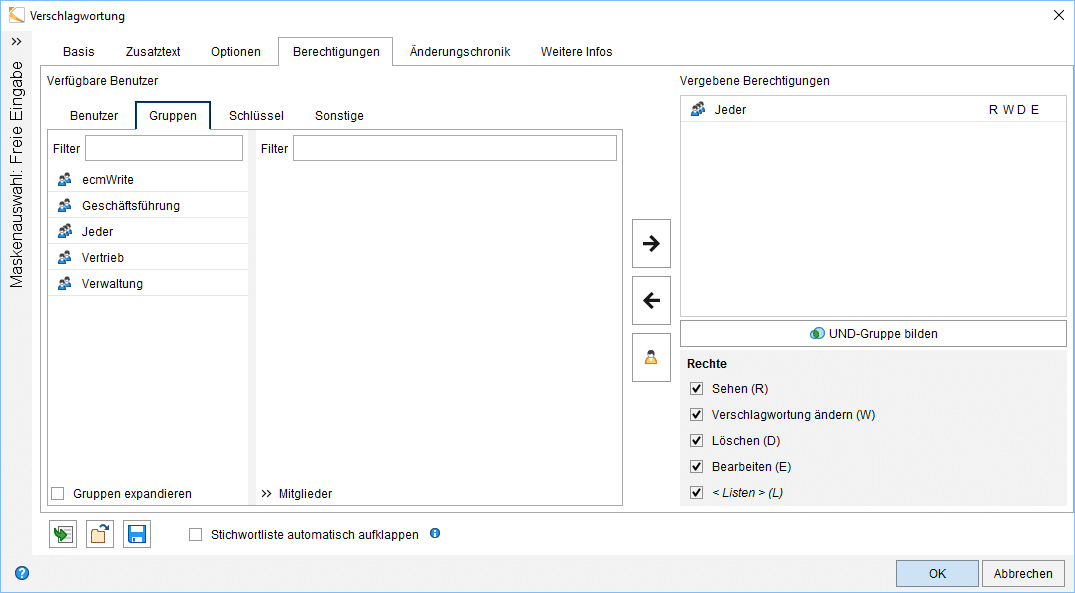Click the right arrow to add permission
This screenshot has width=1075, height=593.
coord(651,244)
